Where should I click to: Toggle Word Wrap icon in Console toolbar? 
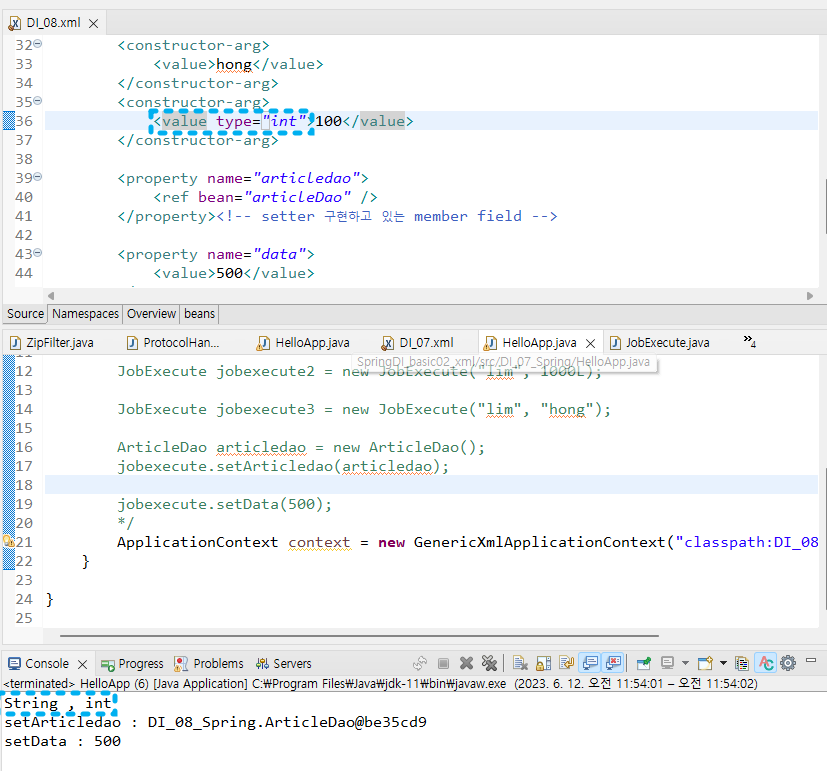[x=566, y=663]
